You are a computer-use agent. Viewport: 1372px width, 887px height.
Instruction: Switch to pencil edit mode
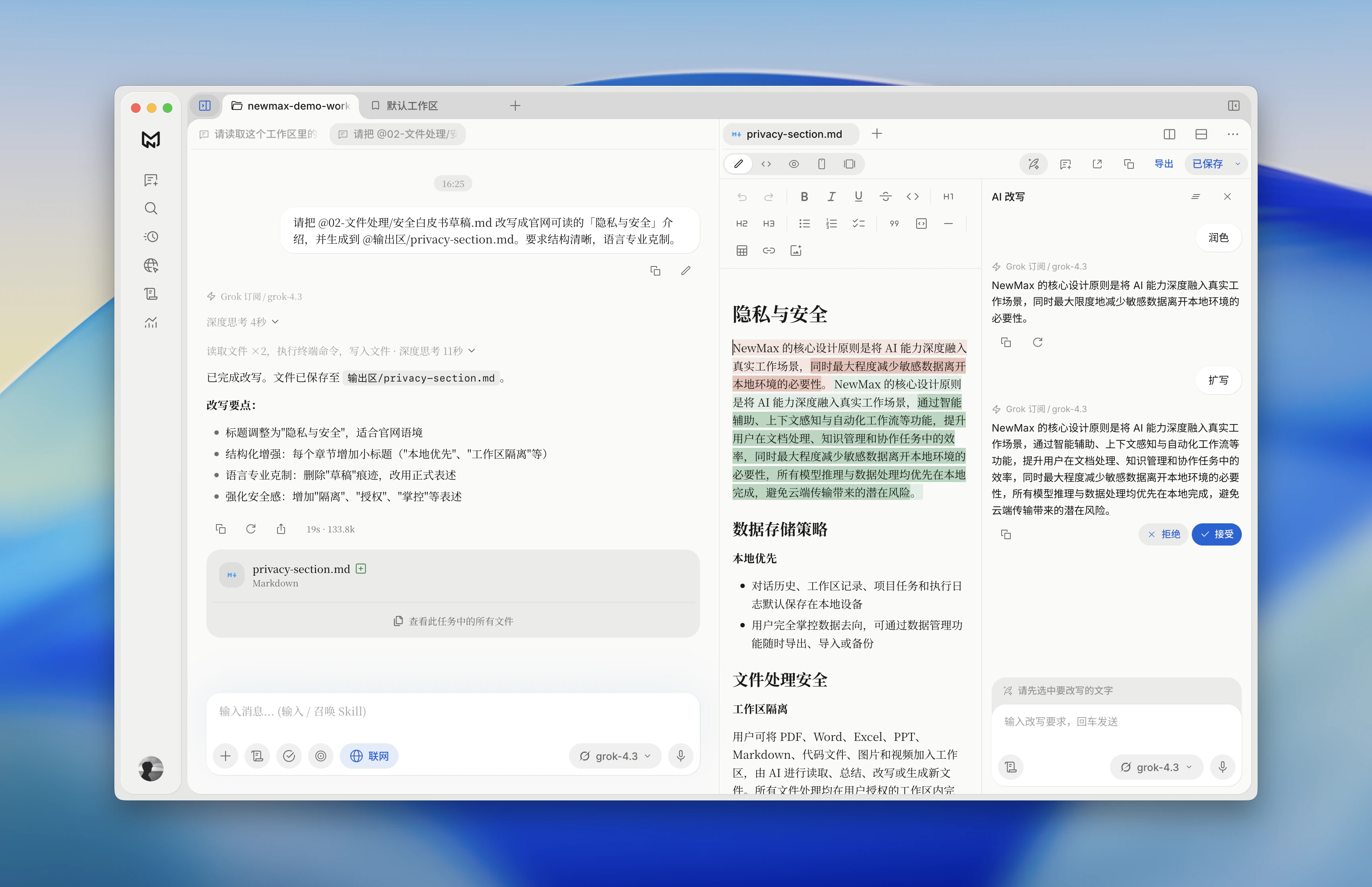739,164
